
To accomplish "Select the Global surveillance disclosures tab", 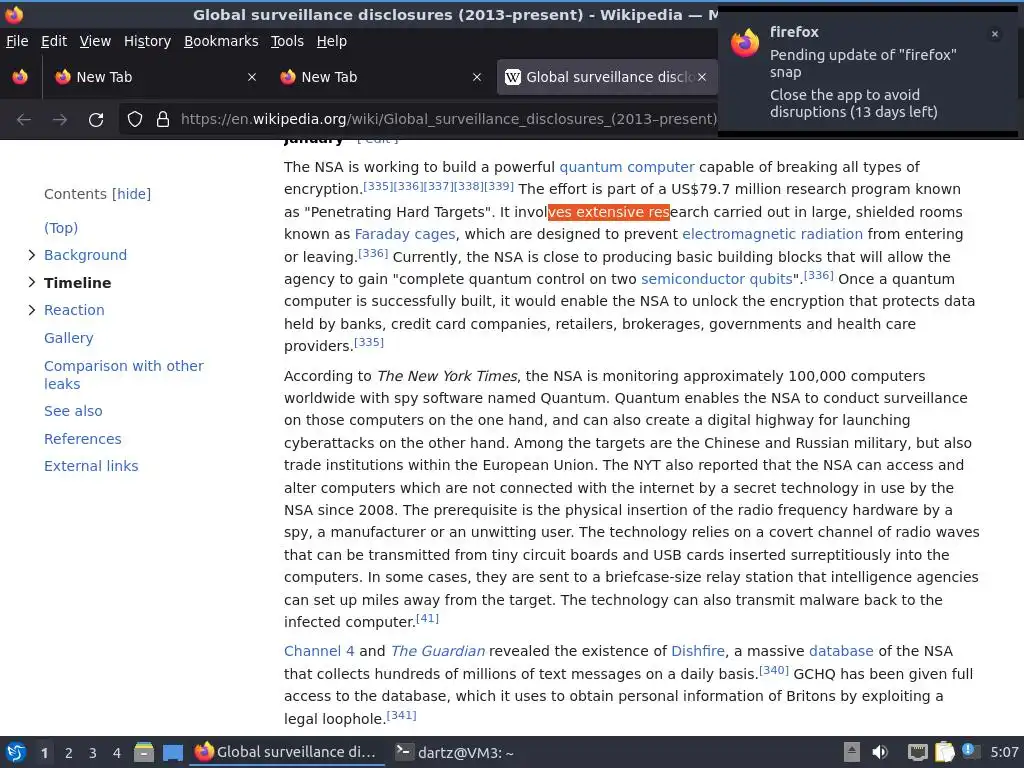I will click(x=607, y=77).
